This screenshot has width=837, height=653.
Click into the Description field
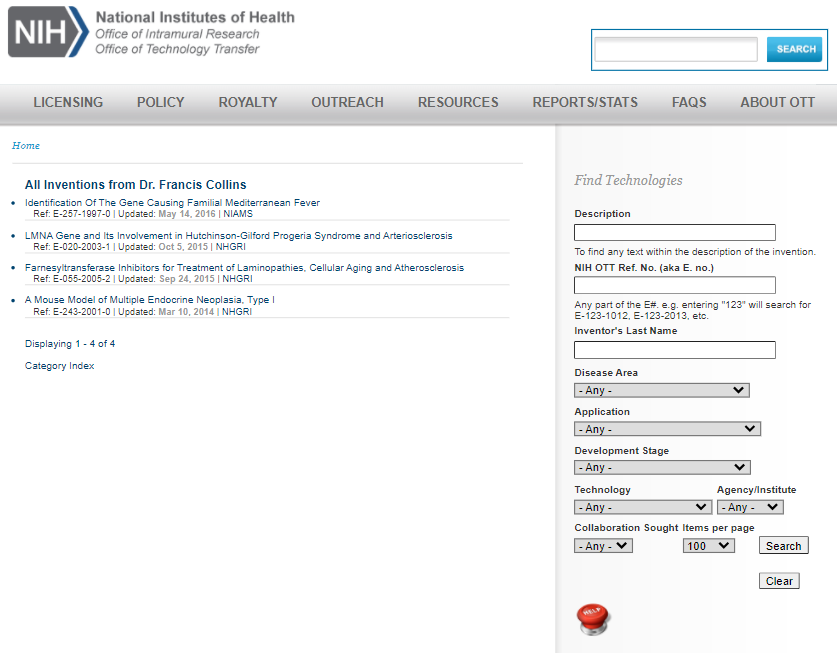(x=675, y=232)
